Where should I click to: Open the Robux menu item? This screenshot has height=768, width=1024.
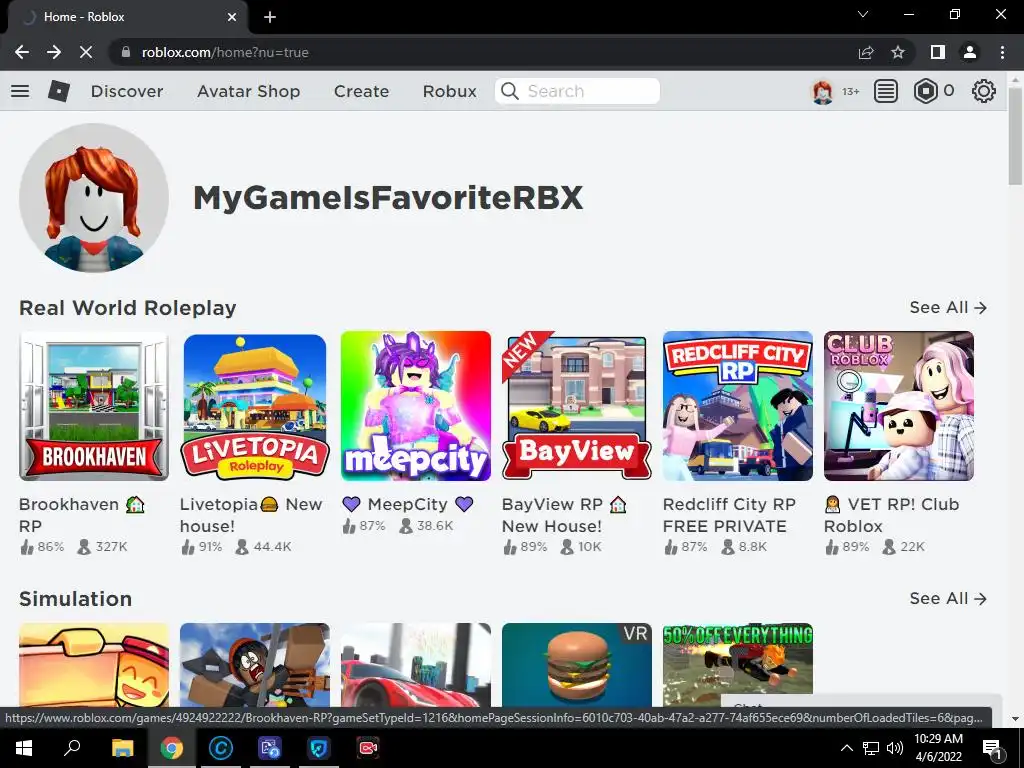click(x=449, y=91)
